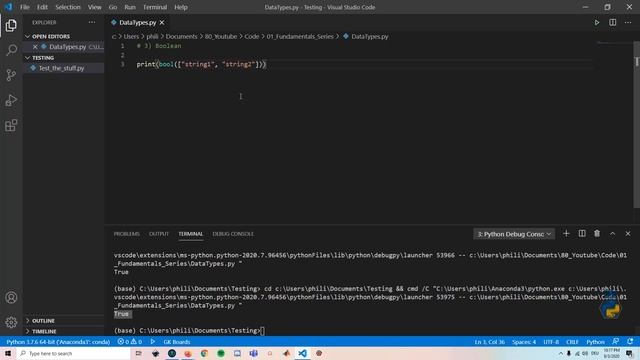The height and width of the screenshot is (360, 640).
Task: Open the Manage gear icon
Action: point(11,322)
